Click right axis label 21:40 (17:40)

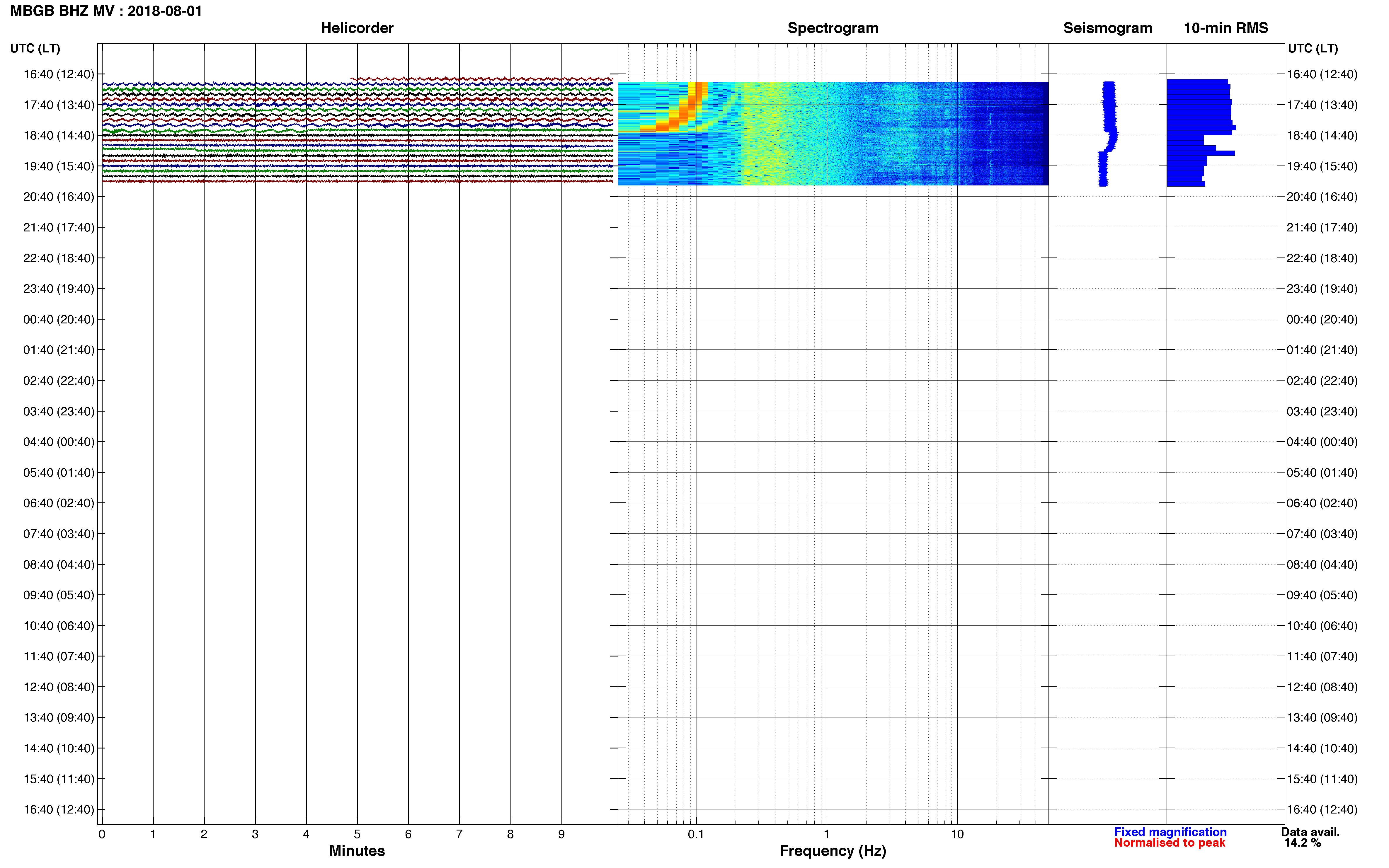coord(1322,227)
